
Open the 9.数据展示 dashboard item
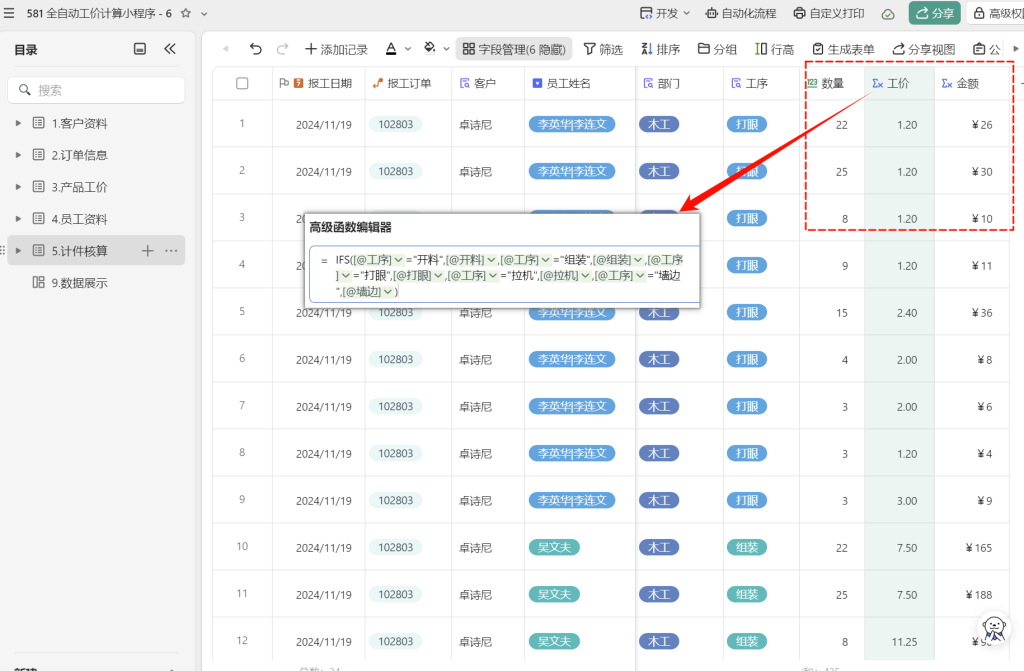coord(79,283)
